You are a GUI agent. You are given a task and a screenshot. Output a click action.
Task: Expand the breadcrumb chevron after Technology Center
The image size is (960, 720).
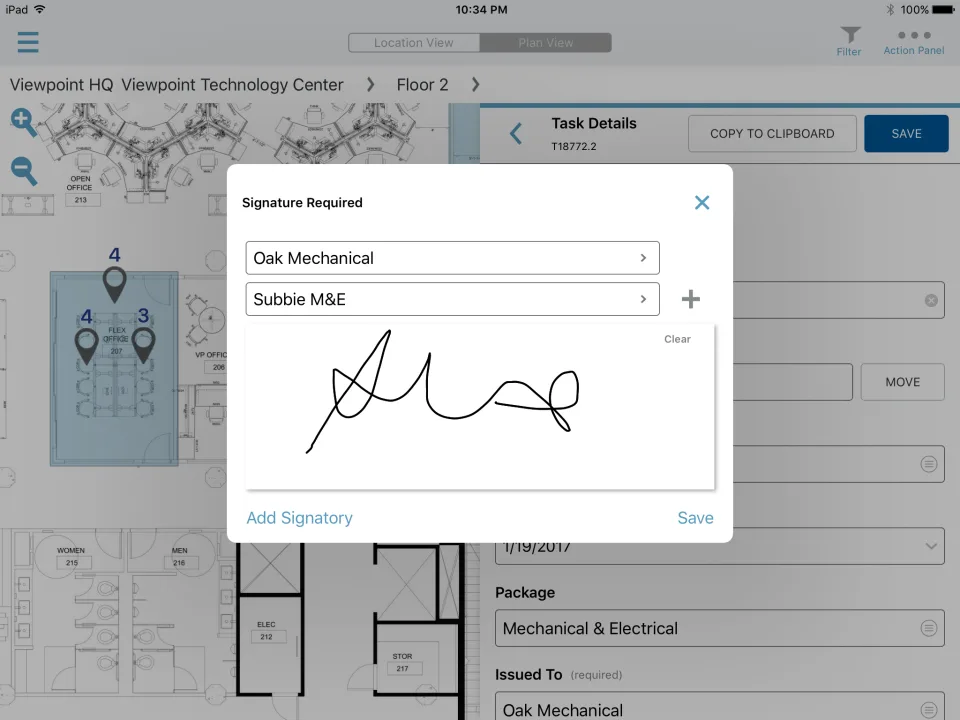(x=370, y=84)
